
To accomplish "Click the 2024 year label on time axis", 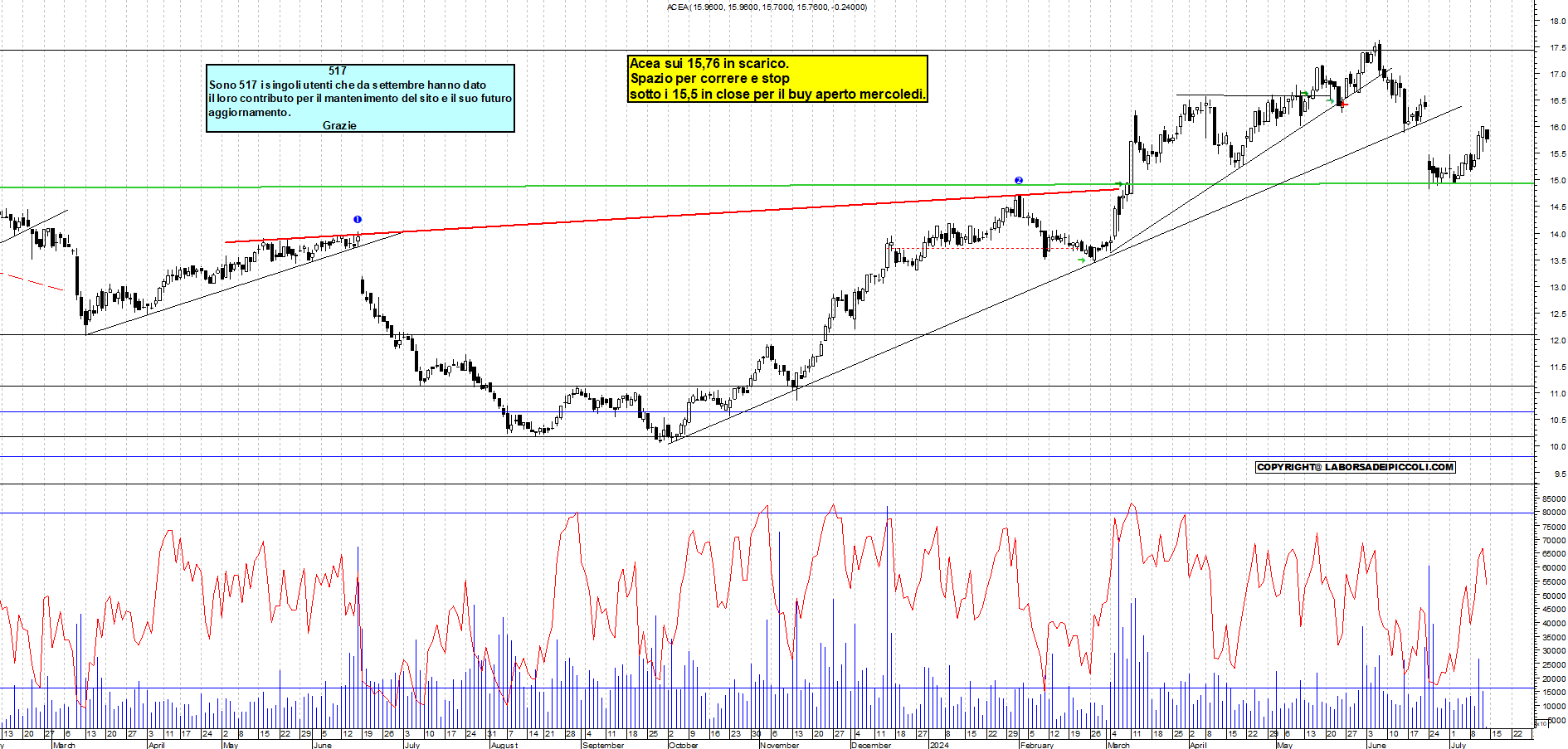I will [x=939, y=745].
